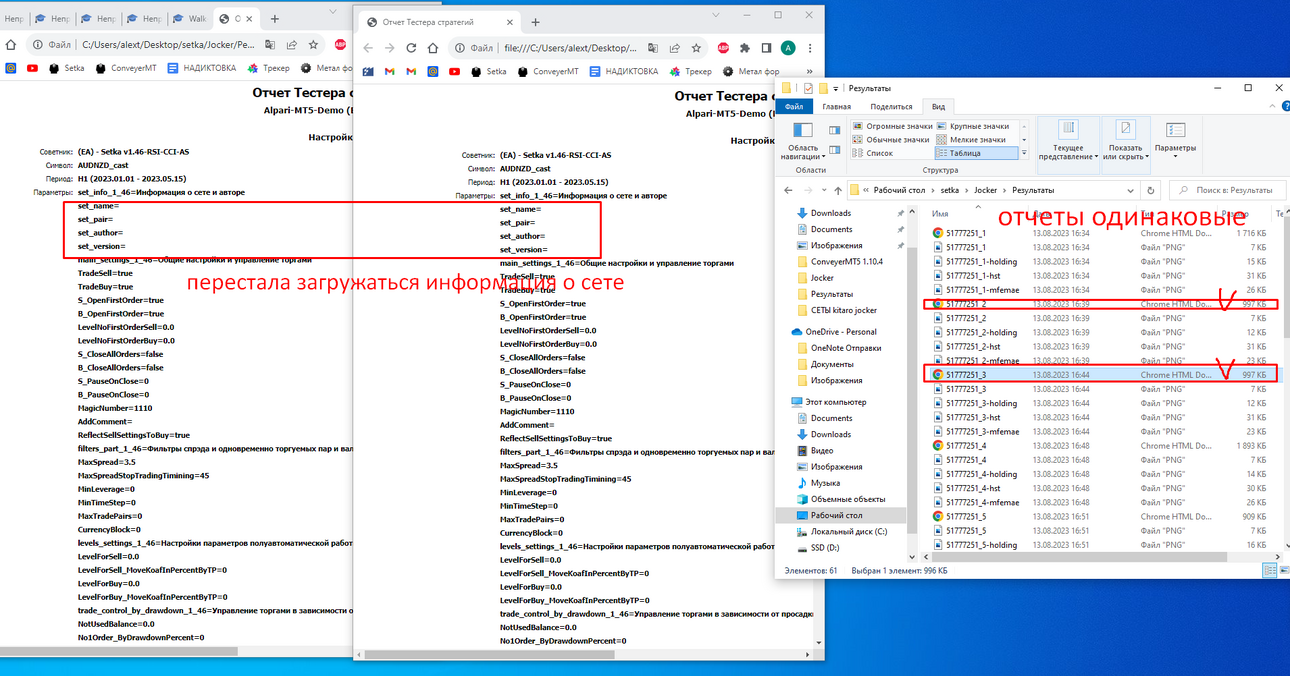
Task: Click home button in front Chrome window
Action: pos(434,47)
